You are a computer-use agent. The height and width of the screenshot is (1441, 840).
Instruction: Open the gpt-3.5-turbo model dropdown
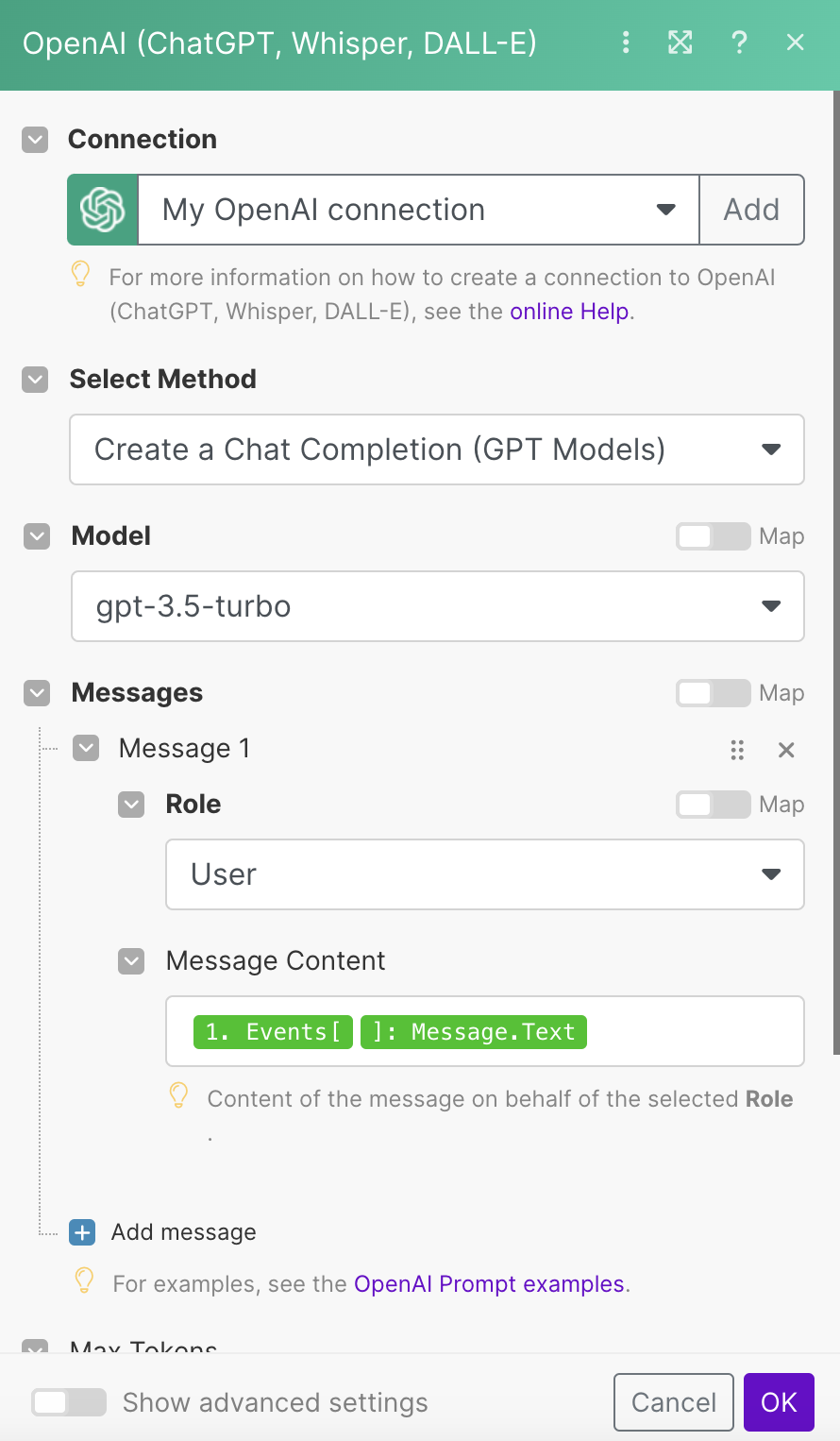coord(438,606)
